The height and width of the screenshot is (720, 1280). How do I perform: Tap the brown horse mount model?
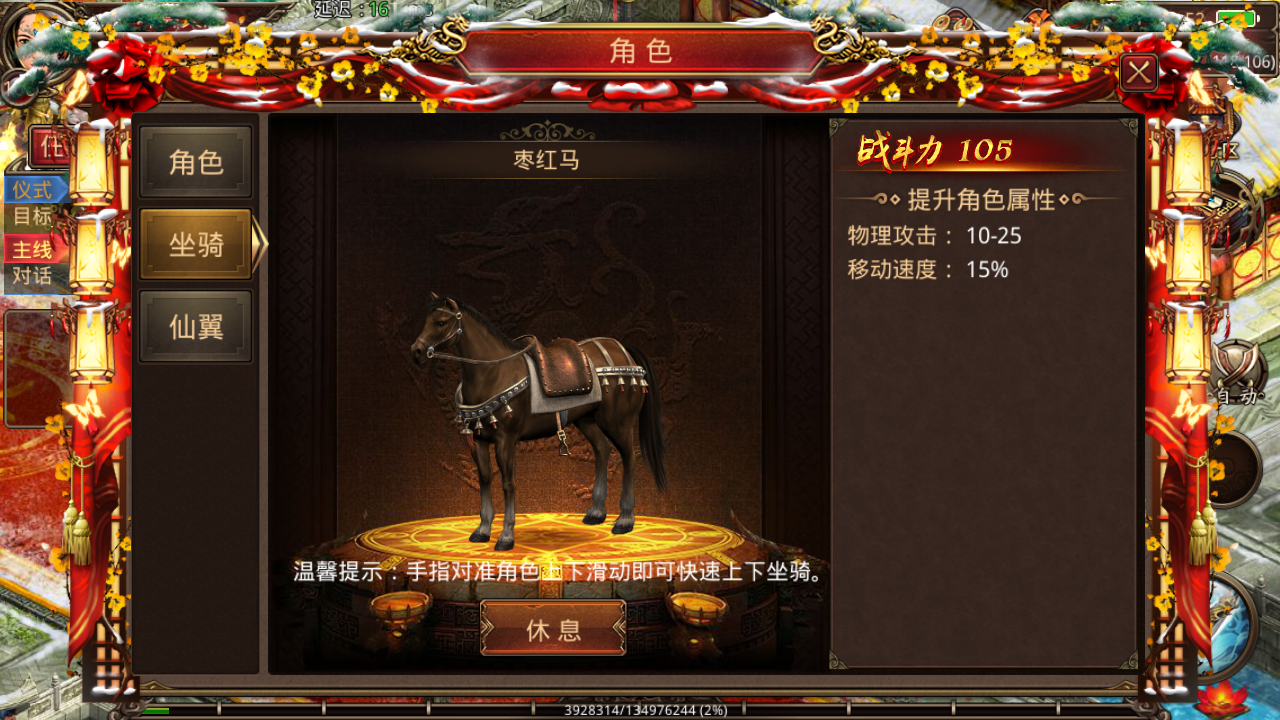[537, 417]
